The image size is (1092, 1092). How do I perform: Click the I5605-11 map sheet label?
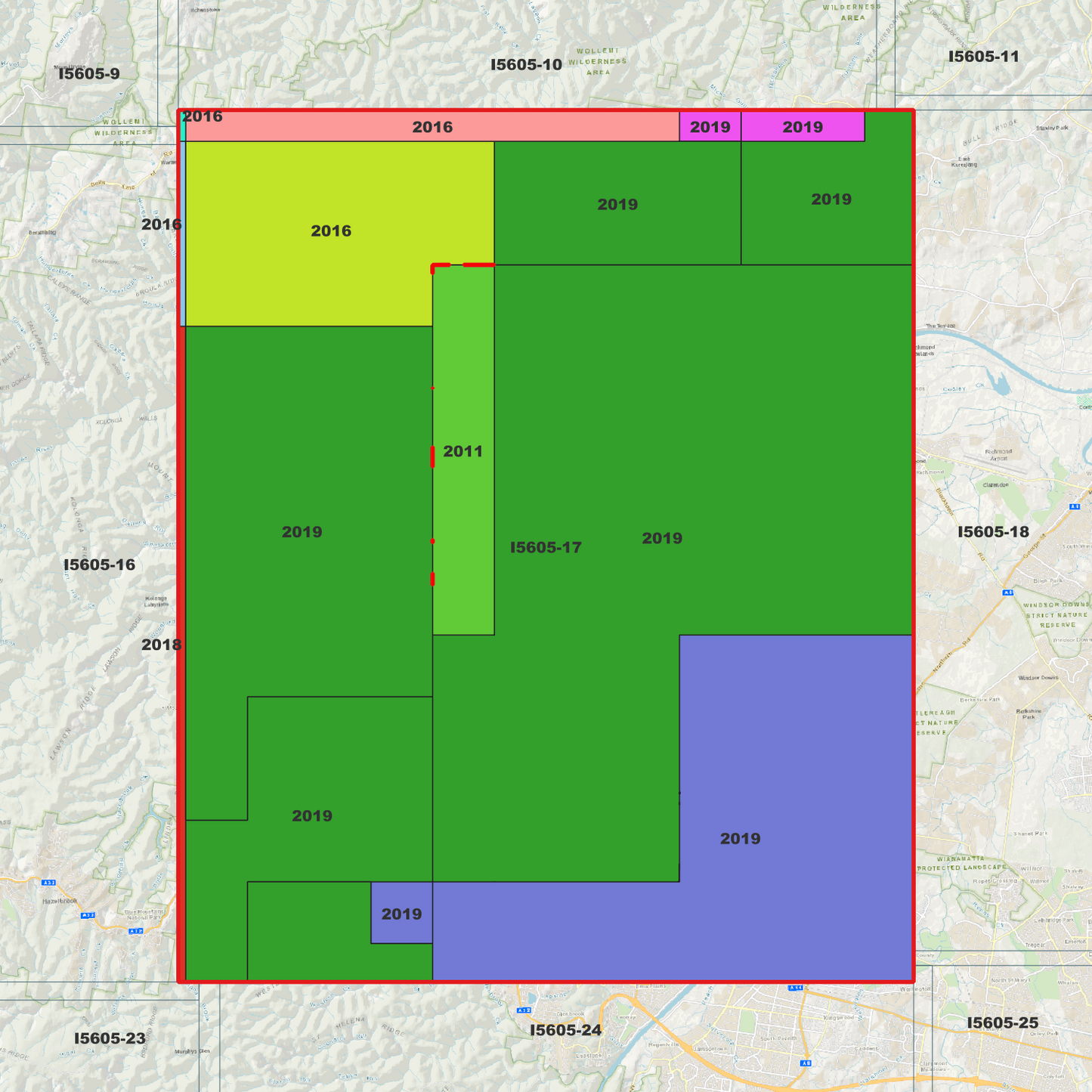(983, 57)
